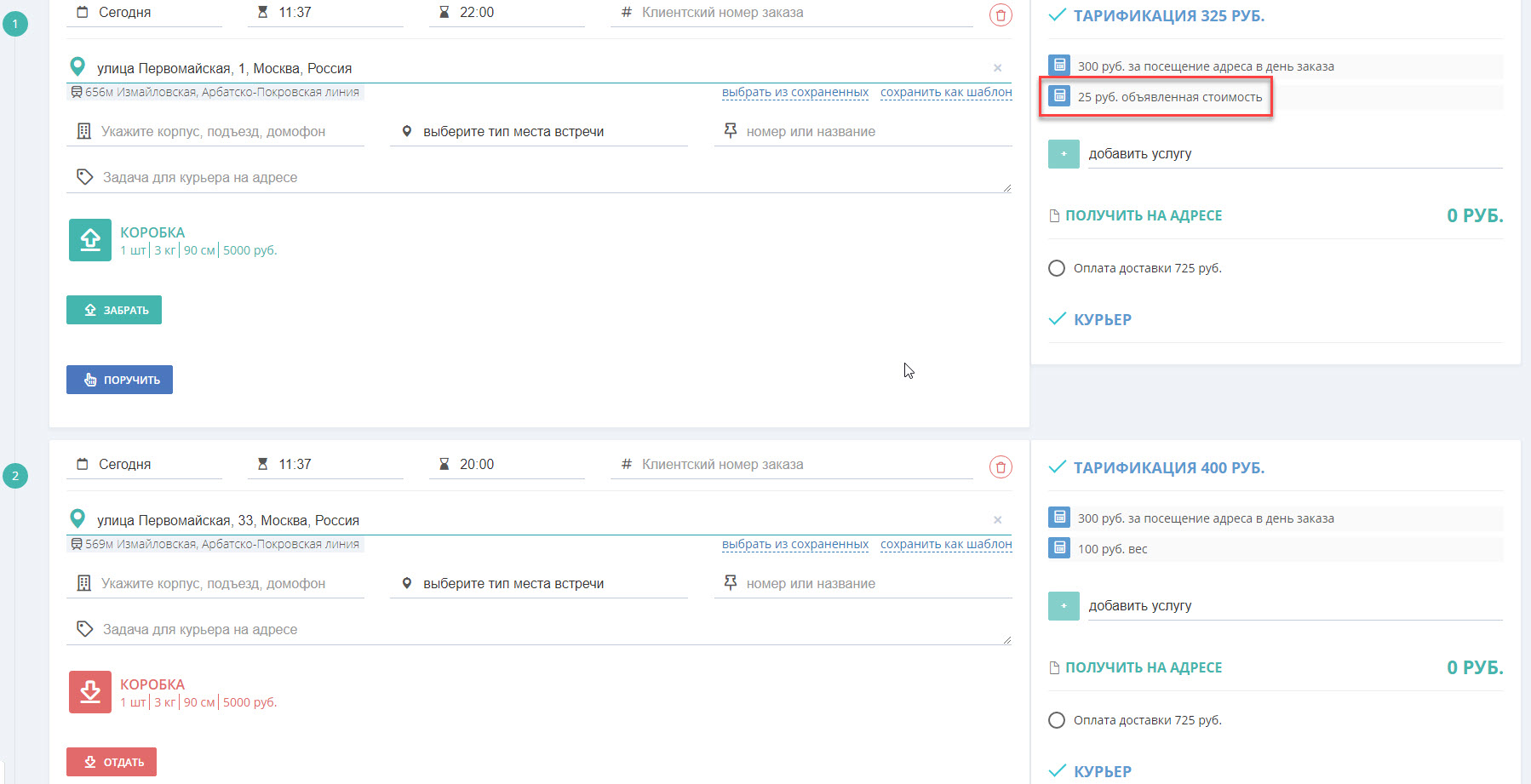Open добавить услугу dropdown in order 1
The width and height of the screenshot is (1531, 784).
pos(1295,154)
